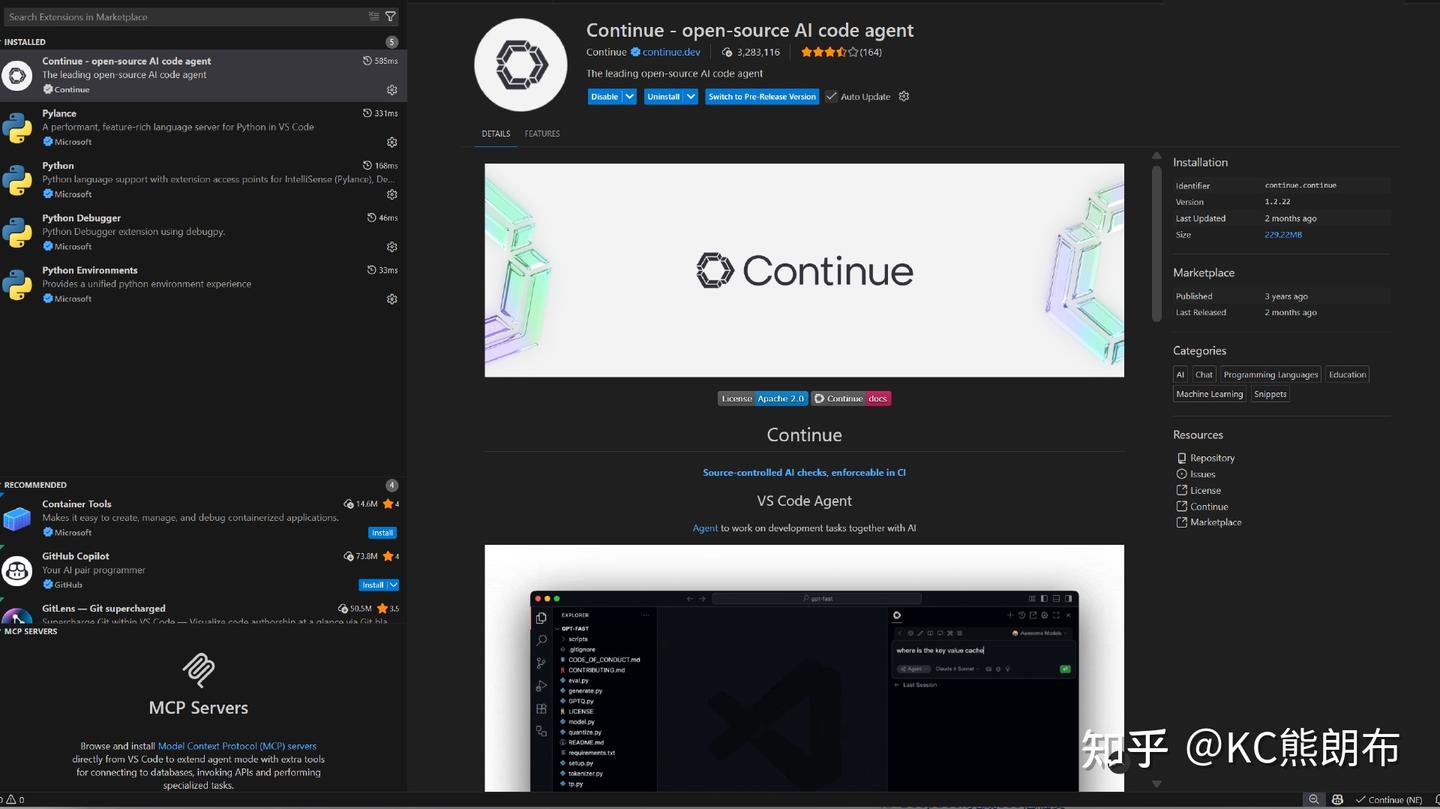This screenshot has width=1440, height=809.
Task: Switch to the DETAILS tab
Action: point(496,134)
